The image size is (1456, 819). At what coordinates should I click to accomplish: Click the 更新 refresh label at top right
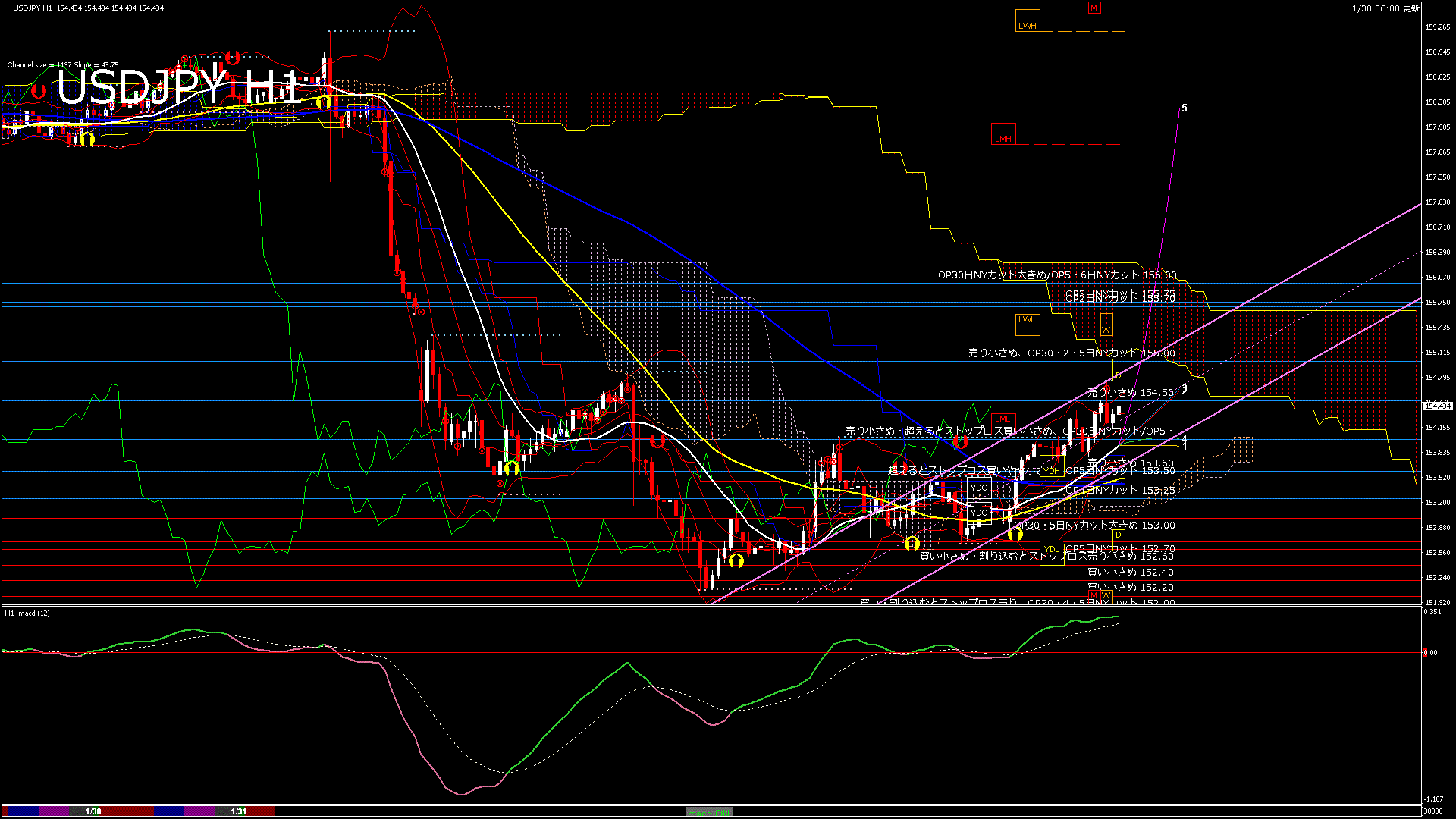tap(1411, 8)
